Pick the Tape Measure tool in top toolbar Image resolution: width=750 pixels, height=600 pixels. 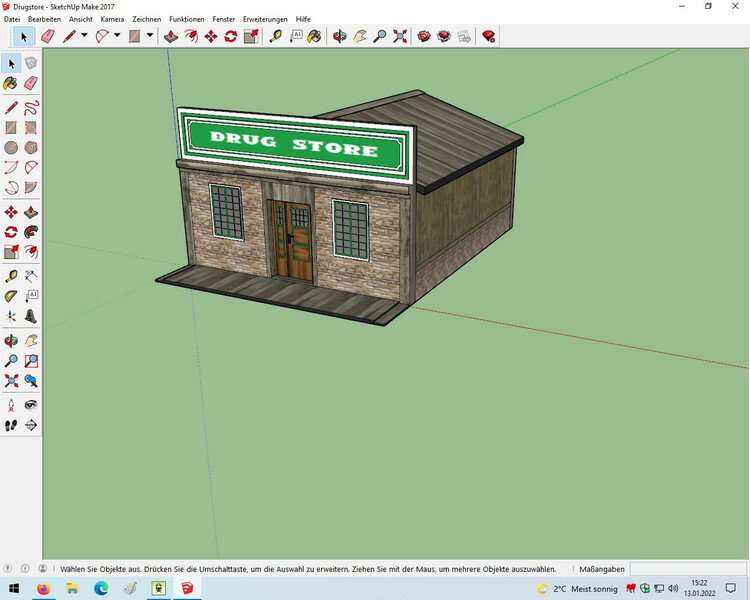277,36
